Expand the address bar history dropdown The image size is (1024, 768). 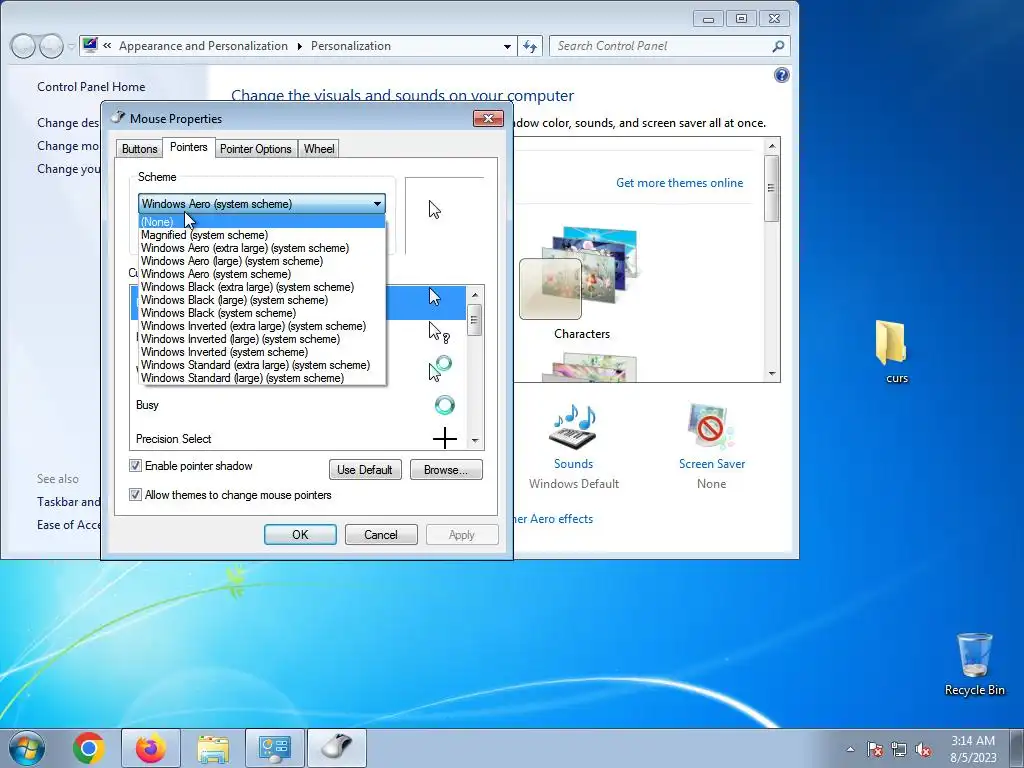tap(507, 46)
